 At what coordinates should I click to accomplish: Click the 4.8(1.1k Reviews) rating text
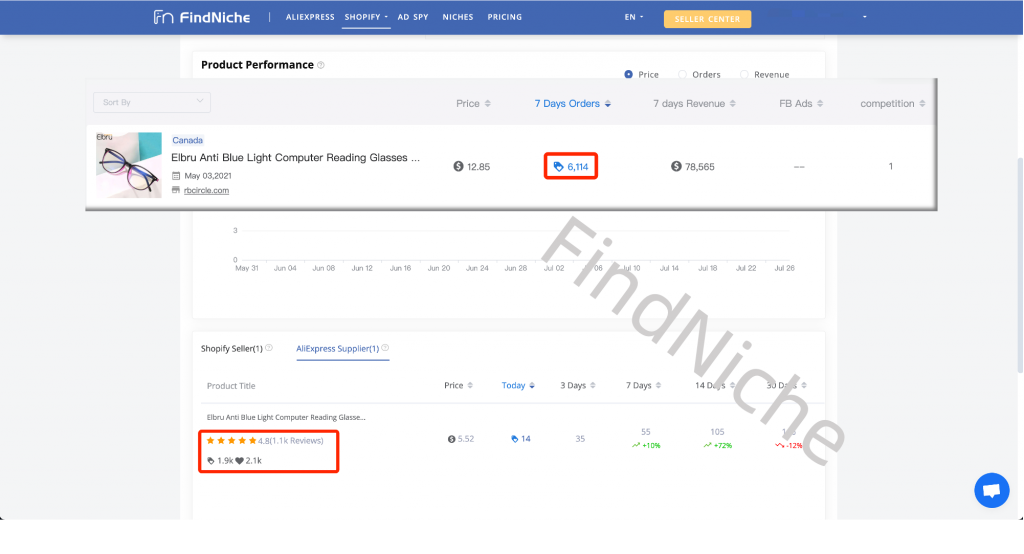click(x=291, y=441)
